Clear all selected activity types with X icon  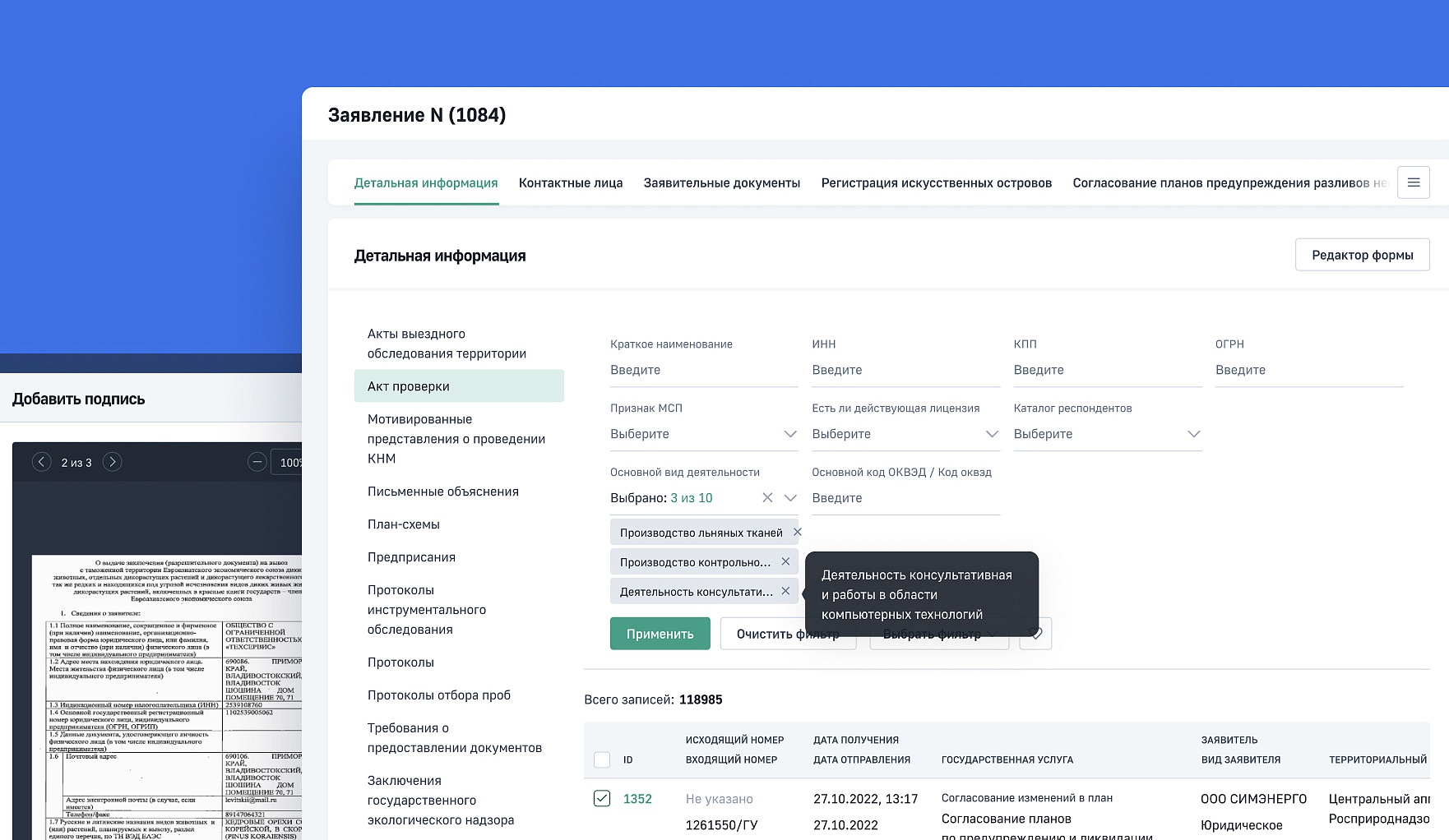(767, 497)
